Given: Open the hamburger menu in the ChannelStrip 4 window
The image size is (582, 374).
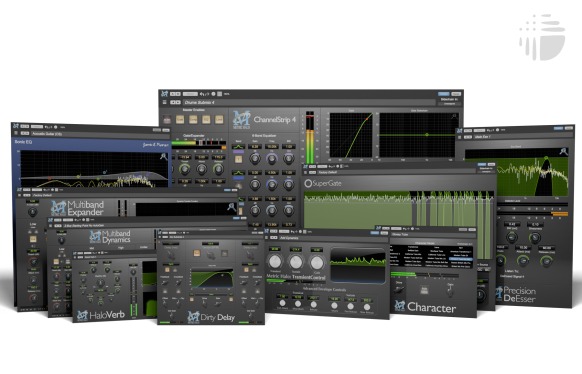Looking at the screenshot, I should 164,102.
